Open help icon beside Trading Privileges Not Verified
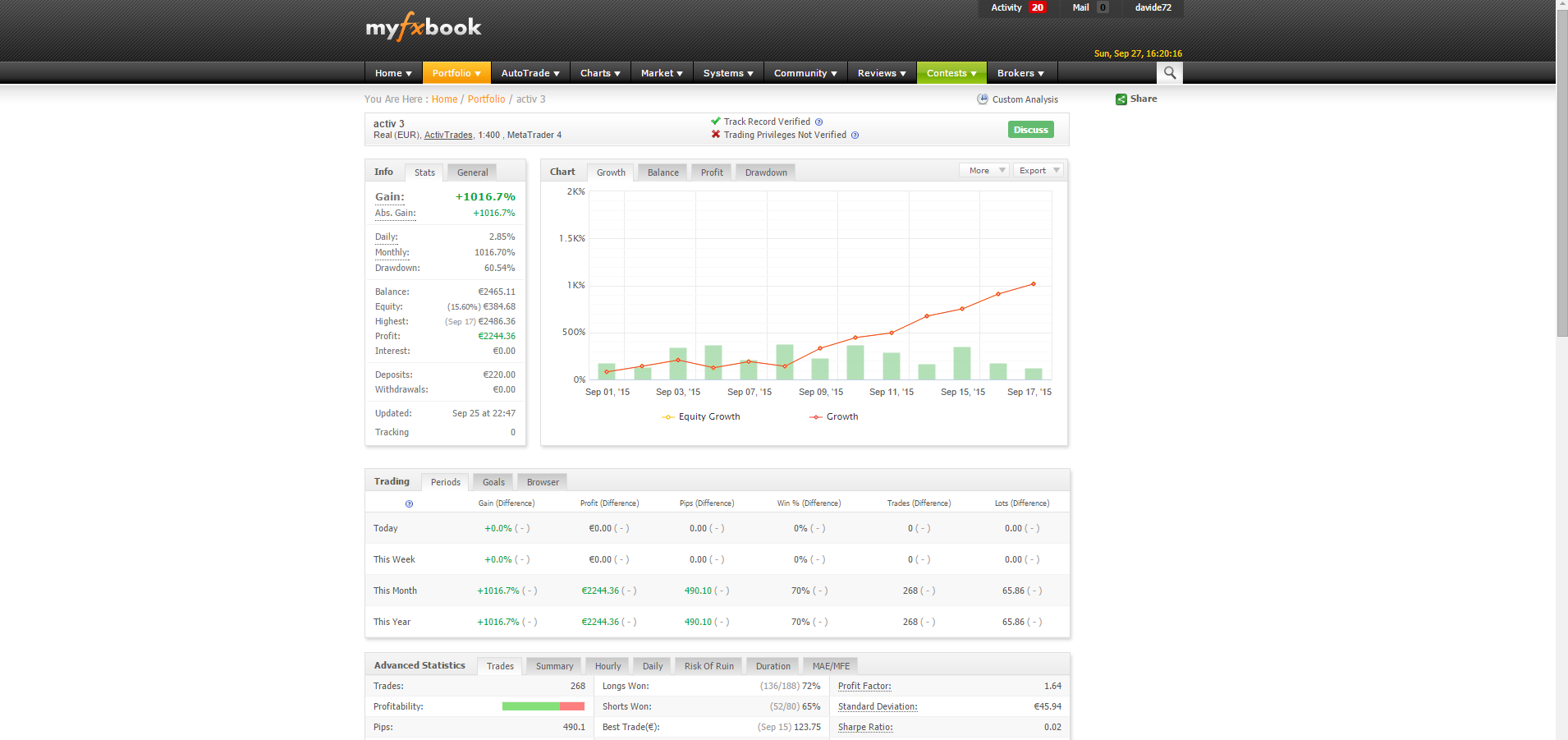The width and height of the screenshot is (1568, 740). point(855,136)
